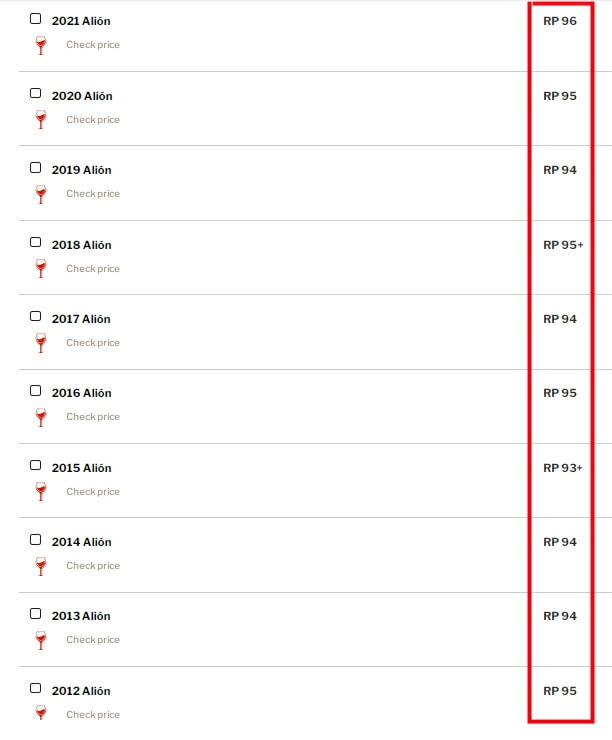The width and height of the screenshot is (612, 740).
Task: Open the 2018 Alión wine page
Action: point(82,245)
